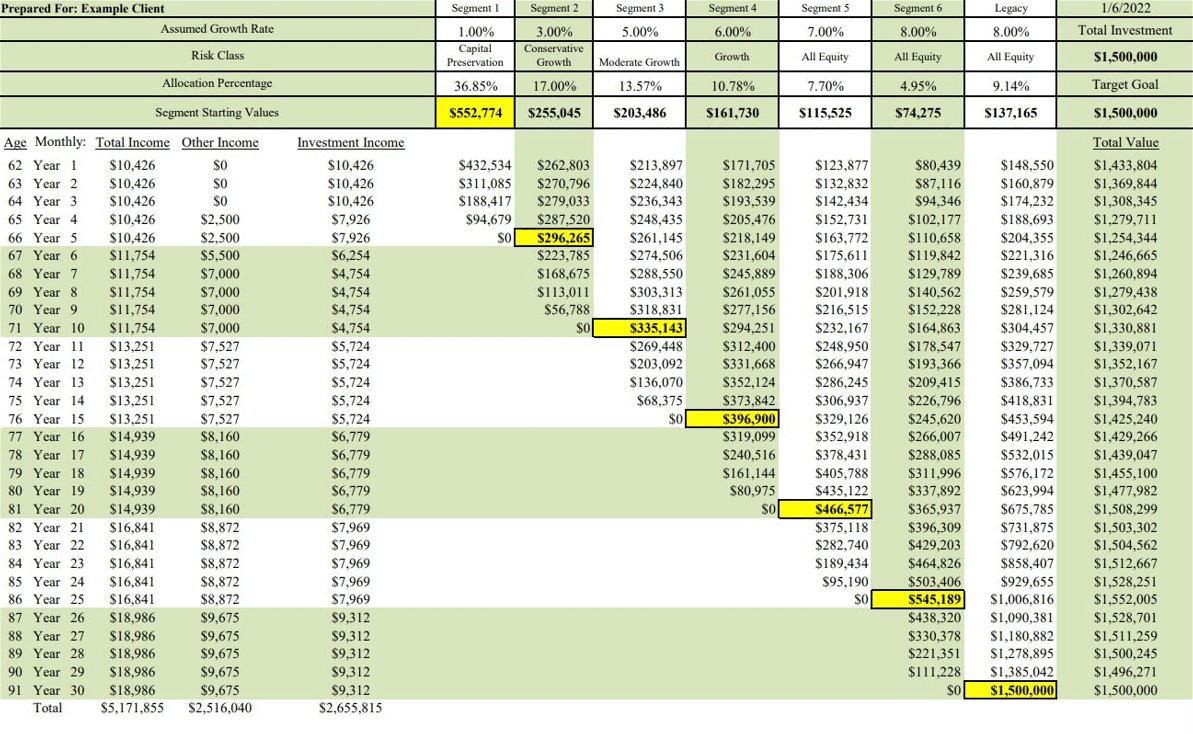The width and height of the screenshot is (1193, 734).
Task: Click the highlighted $335,143 Segment 3 cell
Action: coord(639,328)
